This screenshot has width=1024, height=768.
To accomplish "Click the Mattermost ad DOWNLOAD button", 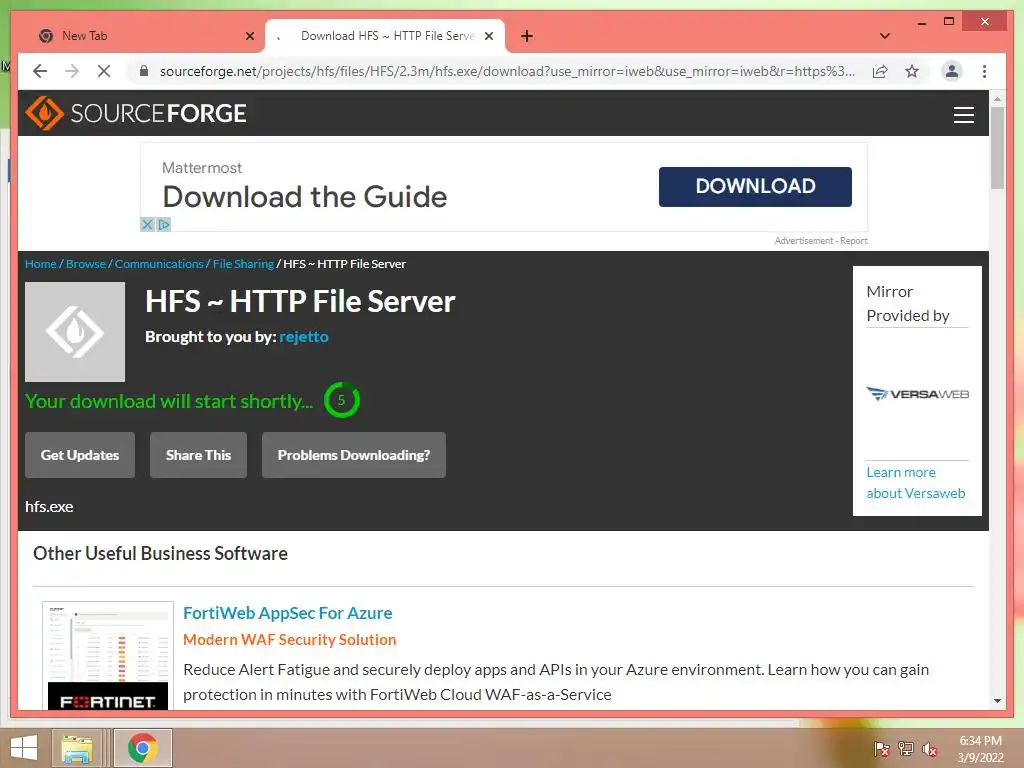I will point(755,187).
